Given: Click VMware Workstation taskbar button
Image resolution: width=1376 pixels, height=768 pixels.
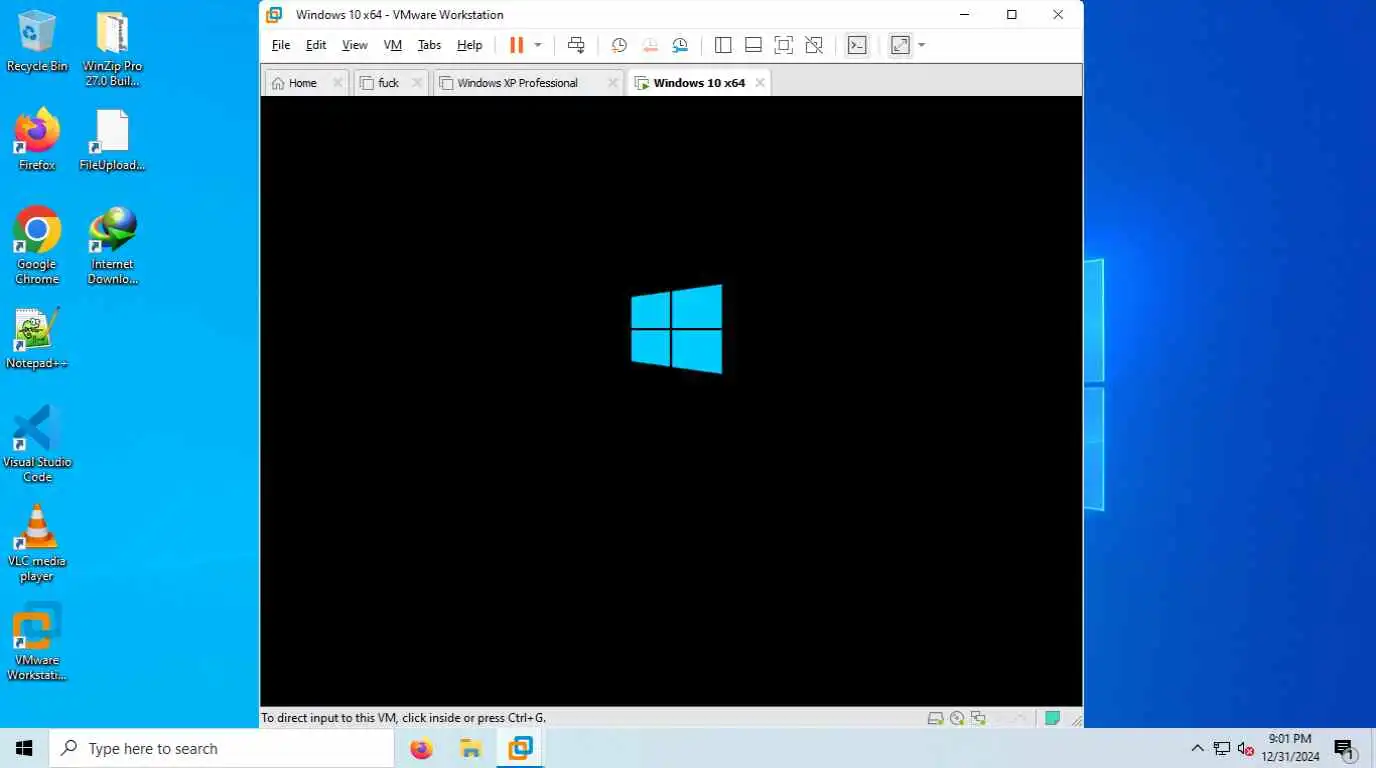Looking at the screenshot, I should (519, 748).
